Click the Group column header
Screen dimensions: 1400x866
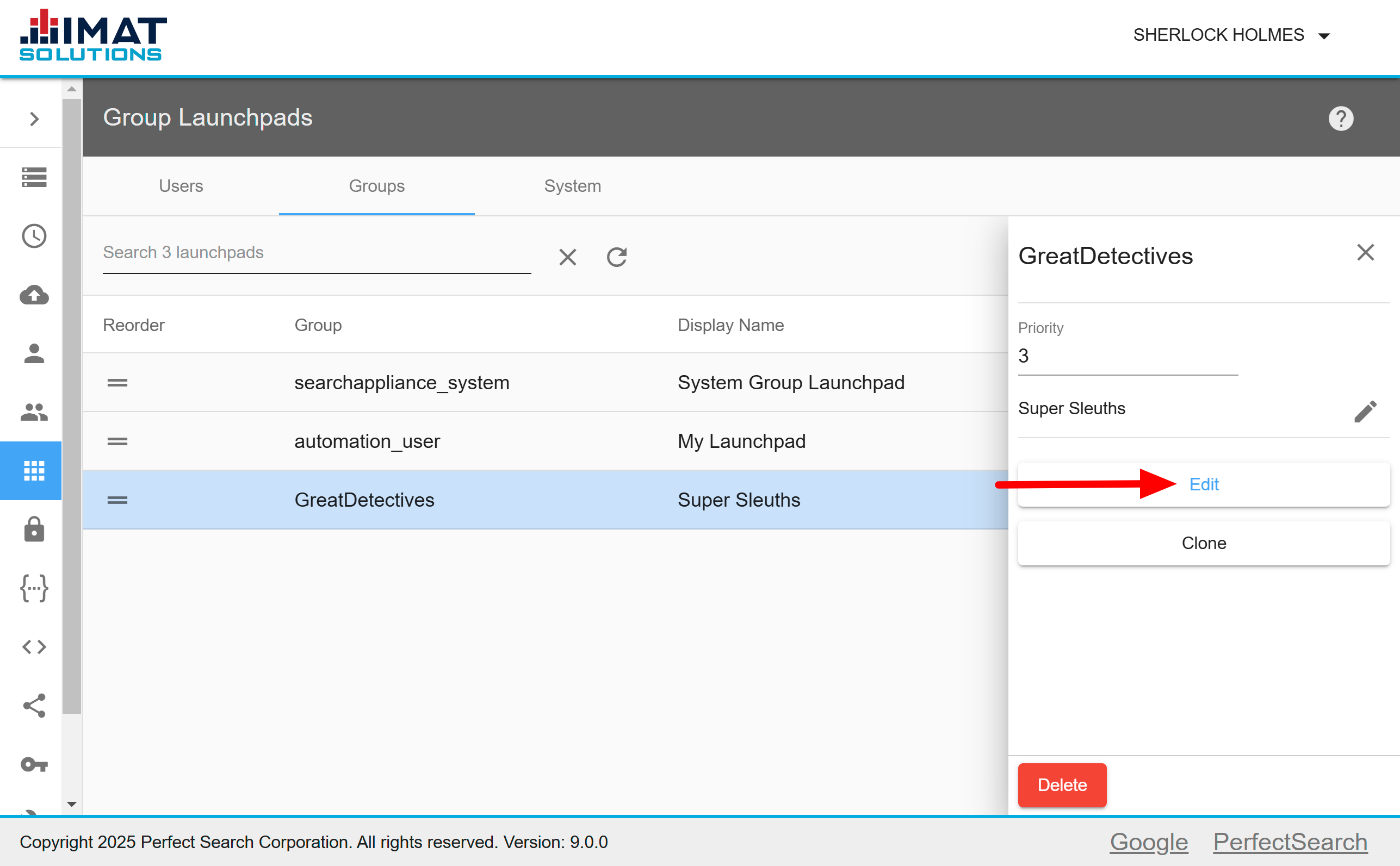tap(318, 325)
